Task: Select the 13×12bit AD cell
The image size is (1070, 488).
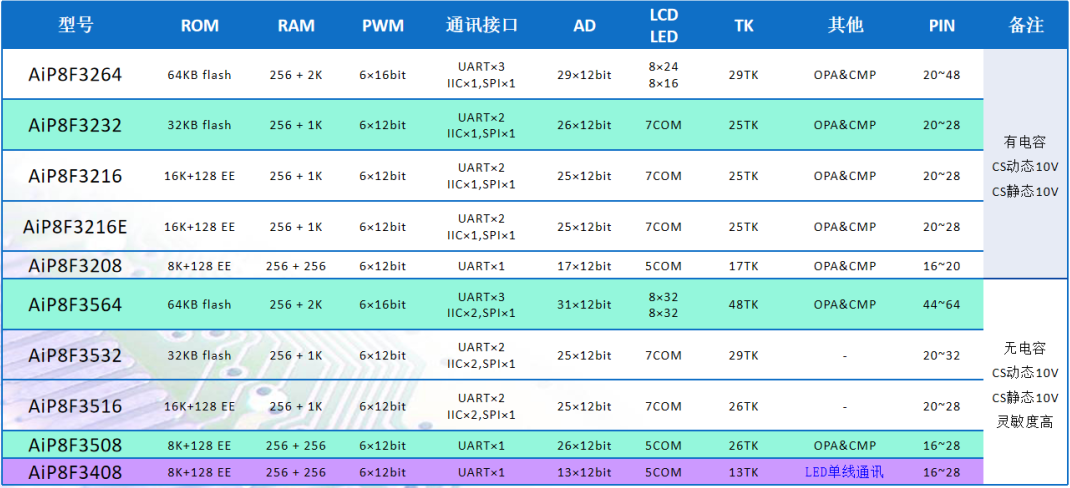Action: [x=584, y=471]
